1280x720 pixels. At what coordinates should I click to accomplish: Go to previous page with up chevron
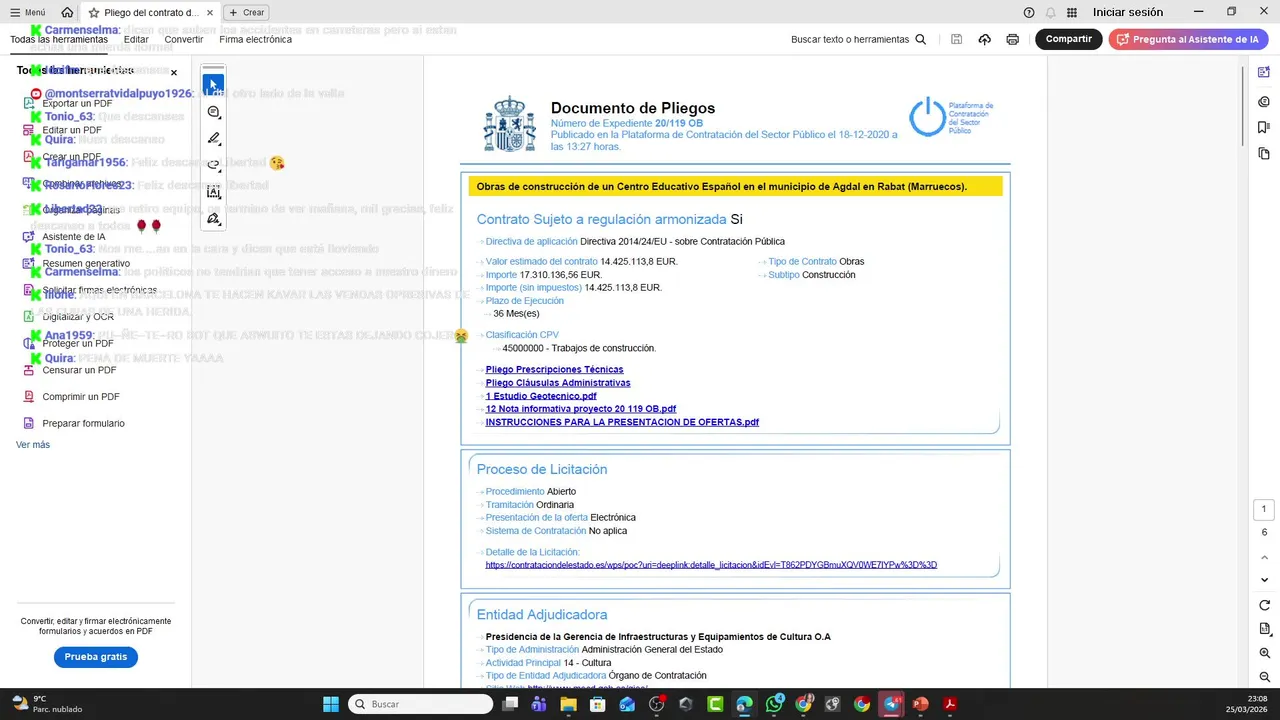point(1264,557)
